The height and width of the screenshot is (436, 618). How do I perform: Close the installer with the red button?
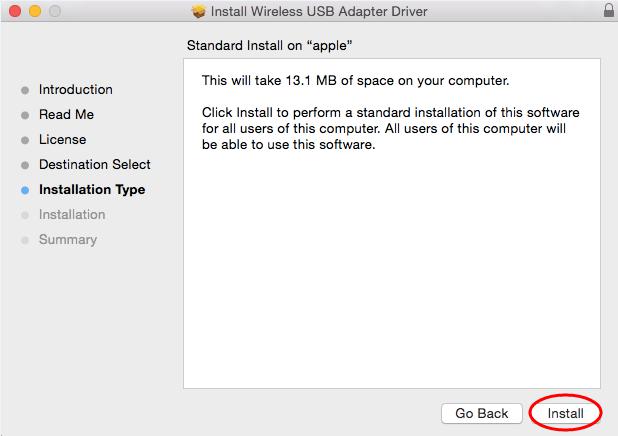(x=13, y=11)
